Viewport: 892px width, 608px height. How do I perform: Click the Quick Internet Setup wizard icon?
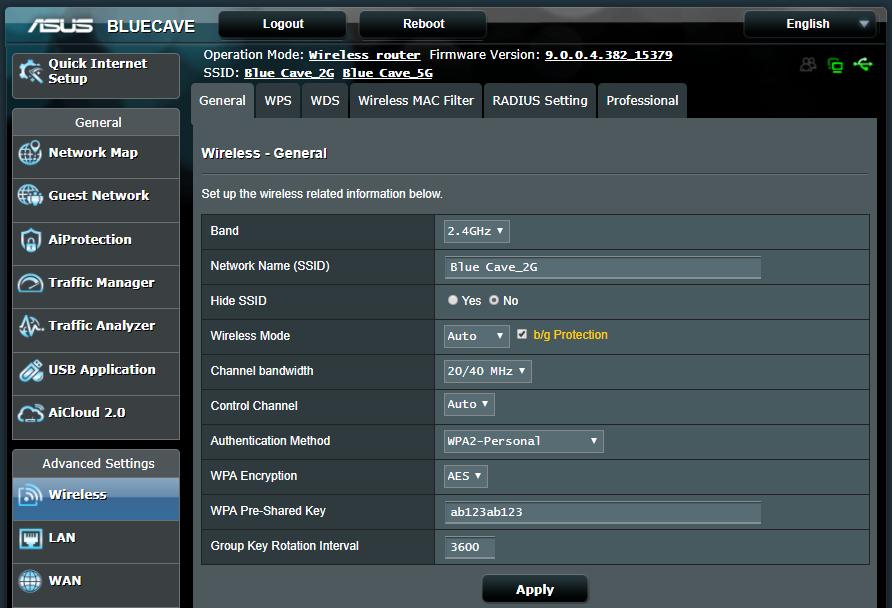30,72
